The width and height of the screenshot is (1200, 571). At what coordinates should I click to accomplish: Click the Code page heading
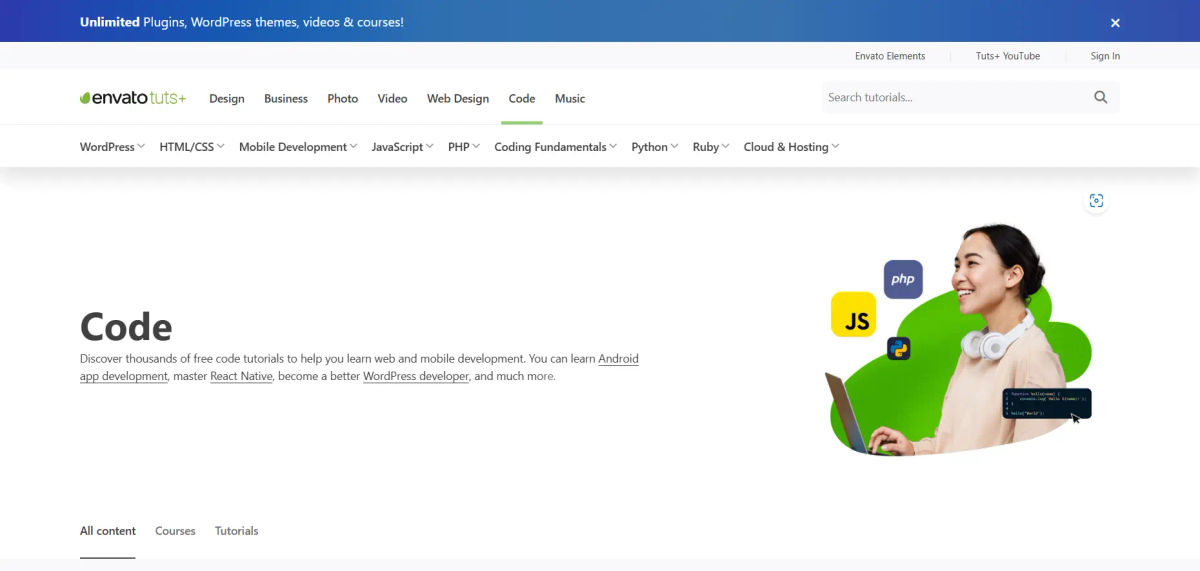126,326
